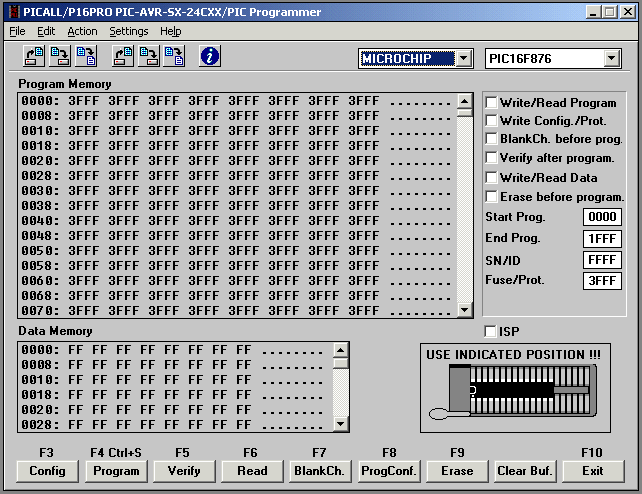
Task: Click the Data Memory scrollbar thumb
Action: tap(341, 363)
